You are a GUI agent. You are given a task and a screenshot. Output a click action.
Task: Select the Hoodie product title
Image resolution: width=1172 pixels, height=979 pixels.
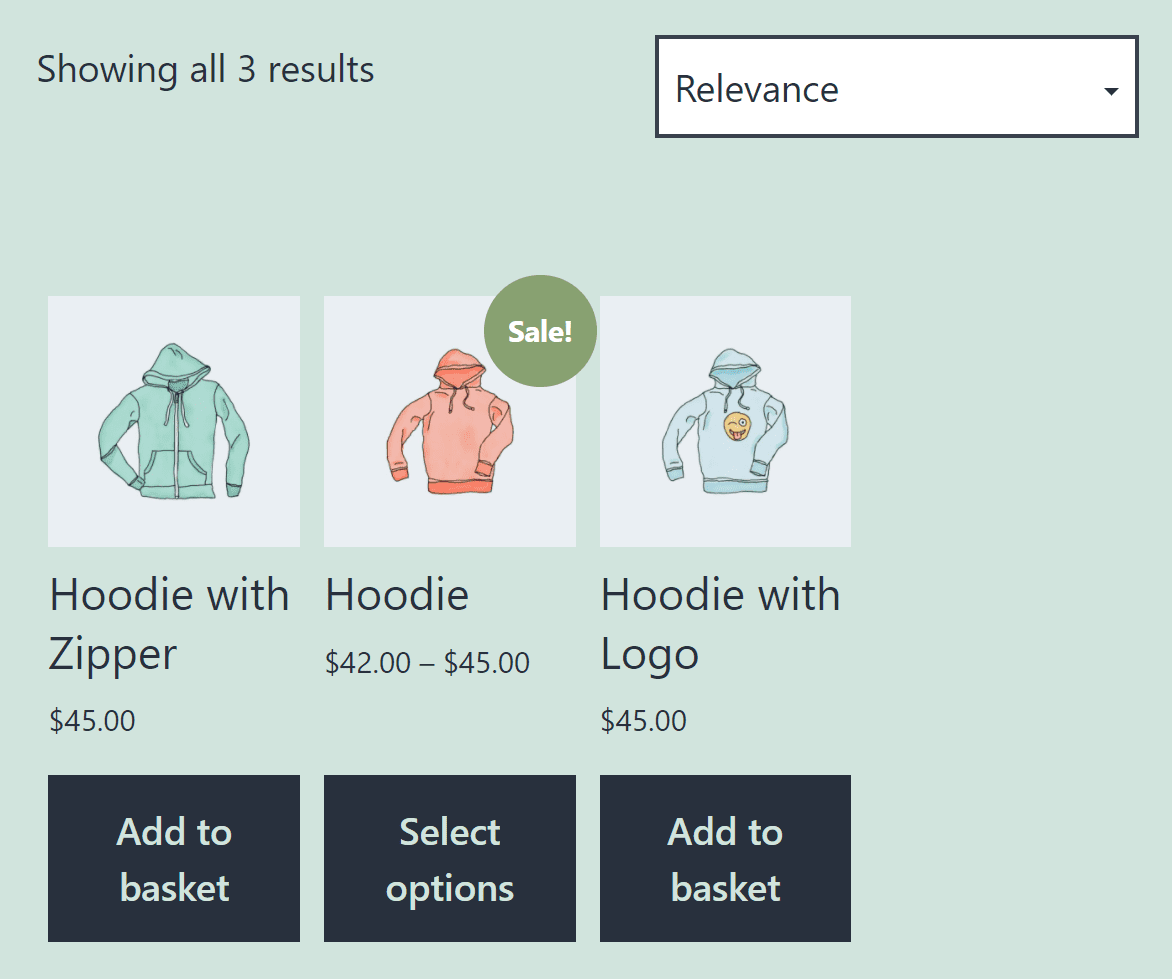[x=396, y=594]
